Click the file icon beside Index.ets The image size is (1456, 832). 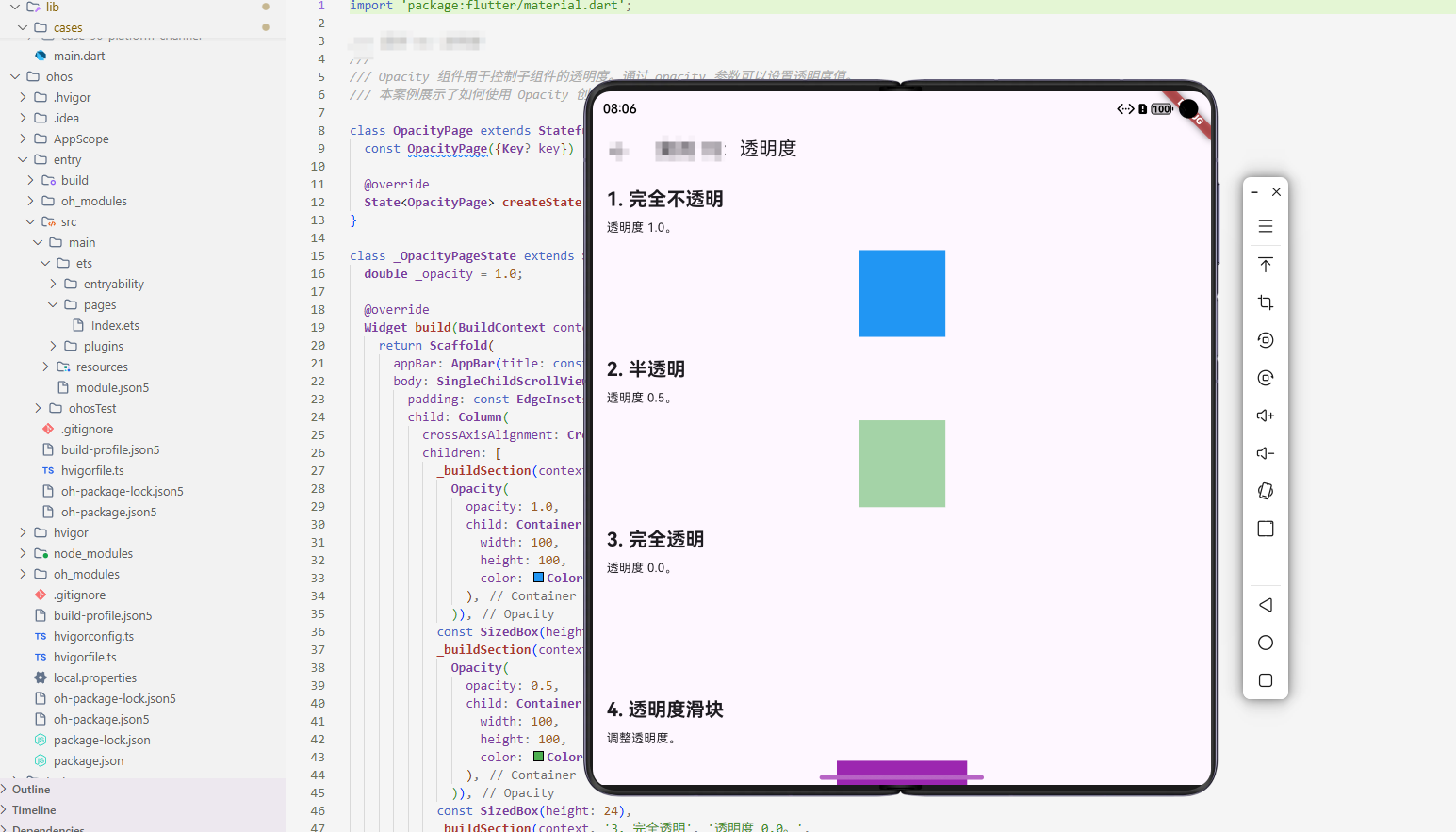78,325
